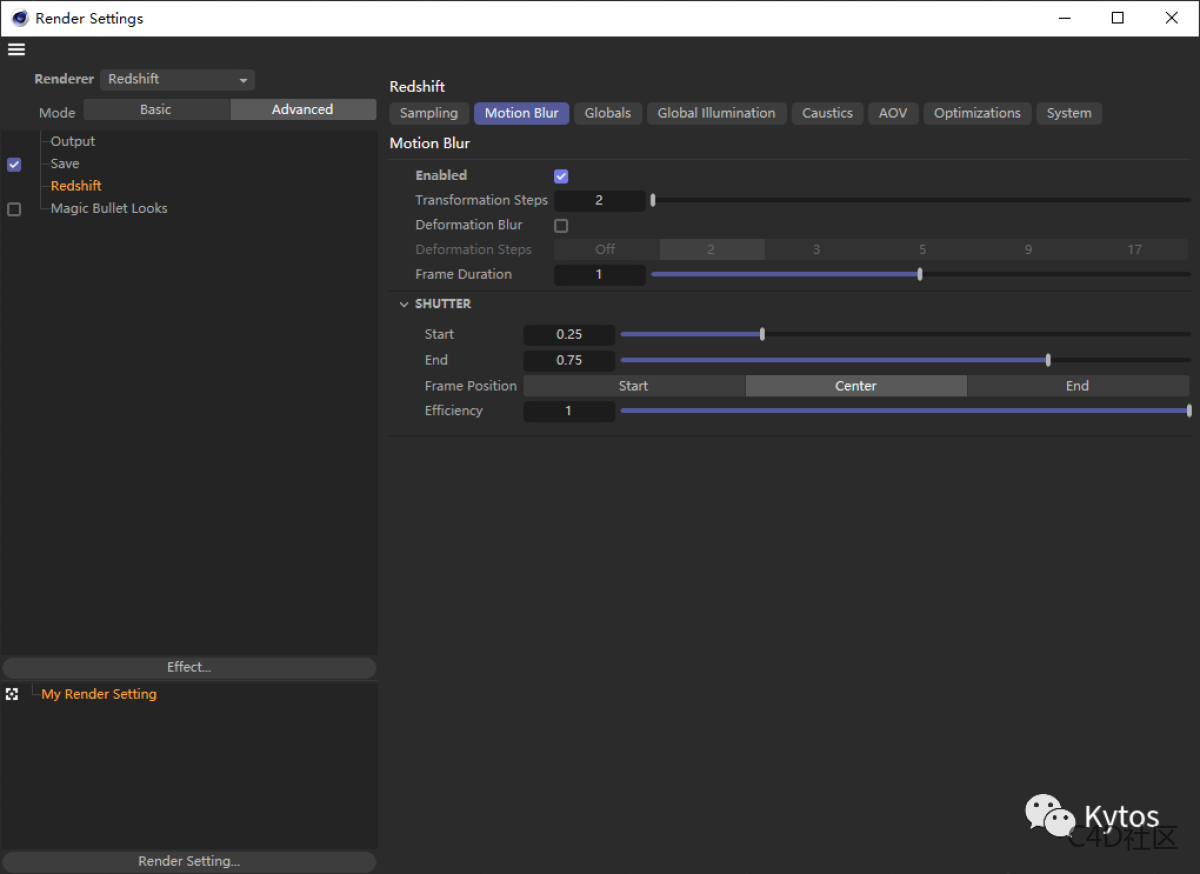
Task: Click the marker icon beside My Render Setting
Action: pos(12,693)
